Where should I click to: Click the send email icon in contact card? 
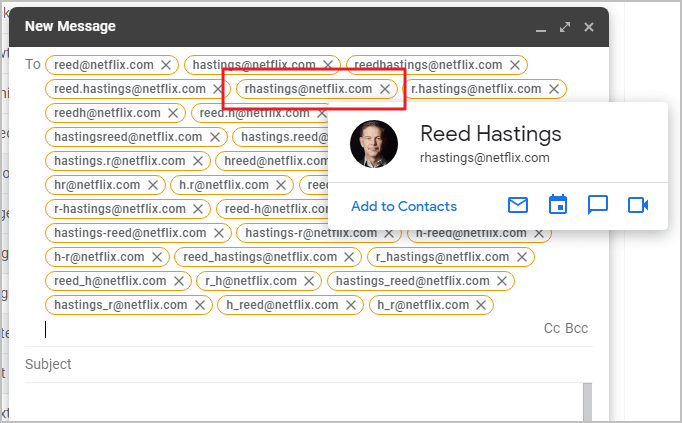point(518,205)
